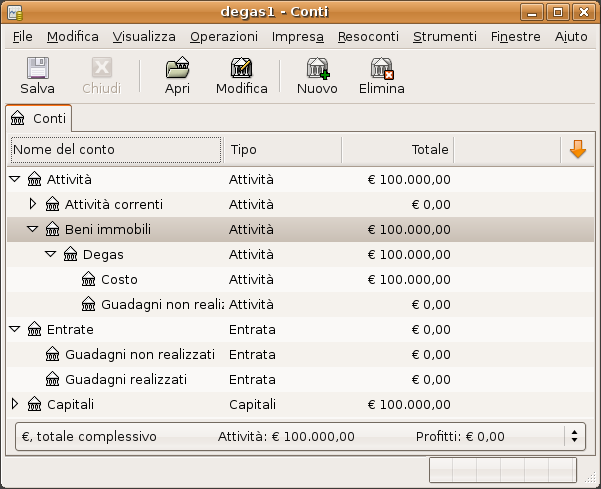Expand the Attività correnti account

[x=32, y=204]
